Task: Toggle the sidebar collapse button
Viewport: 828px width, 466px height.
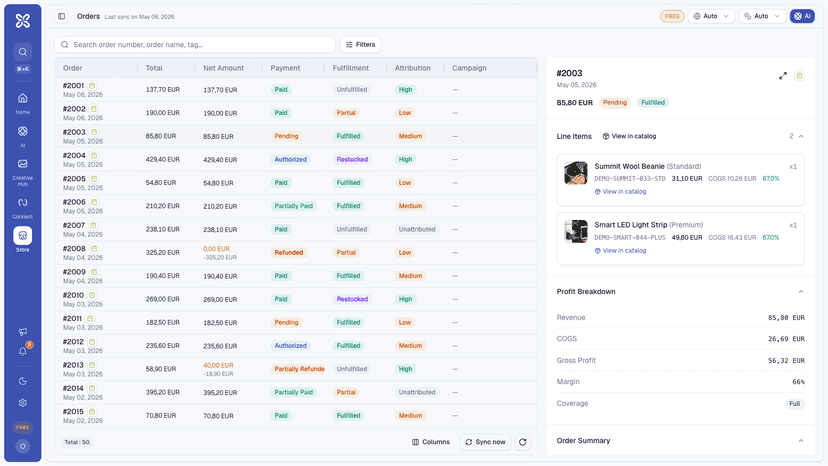Action: [62, 16]
